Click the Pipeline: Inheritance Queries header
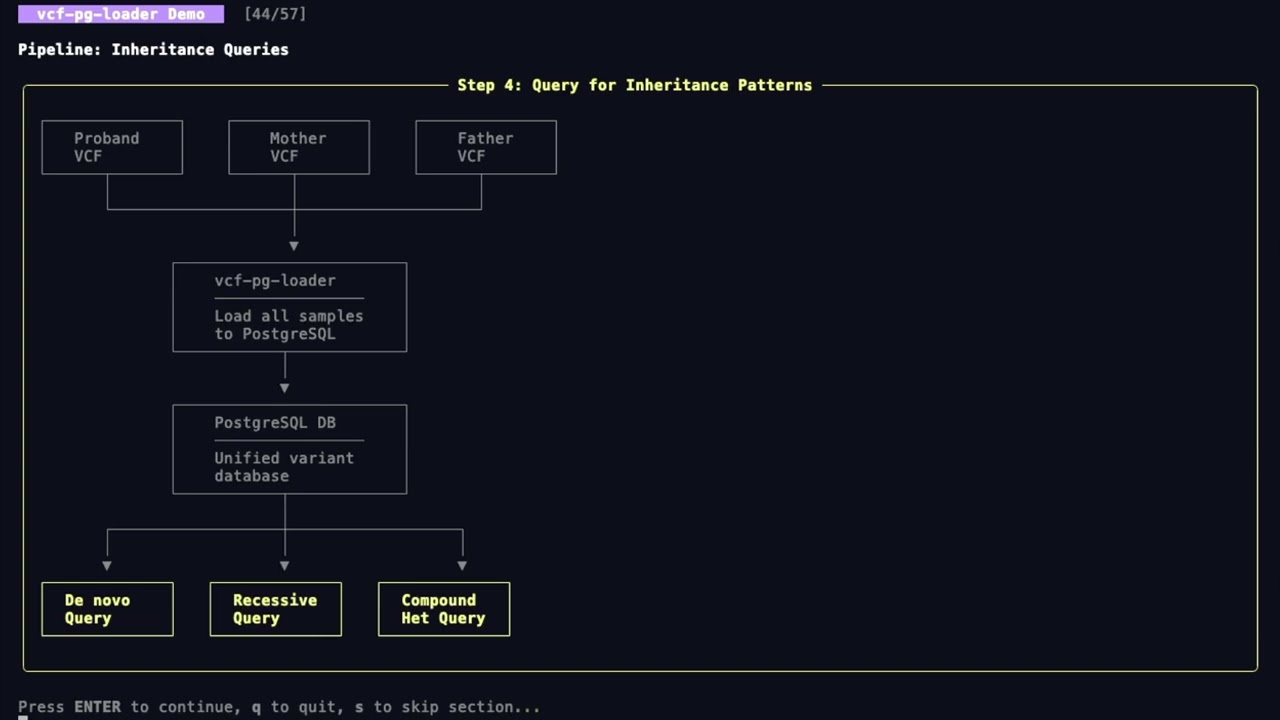The height and width of the screenshot is (720, 1280). [x=153, y=49]
